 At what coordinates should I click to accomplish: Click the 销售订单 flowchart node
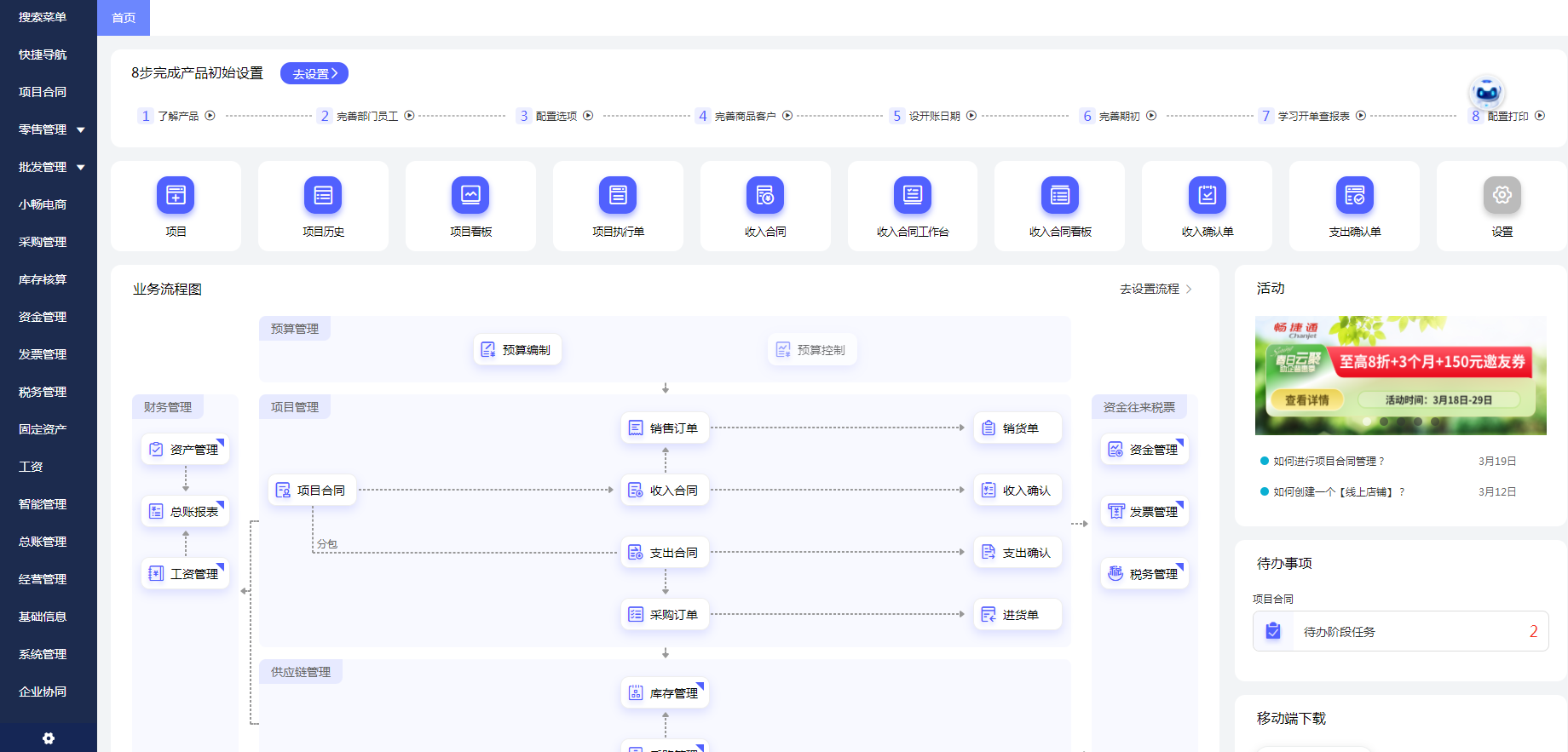665,428
